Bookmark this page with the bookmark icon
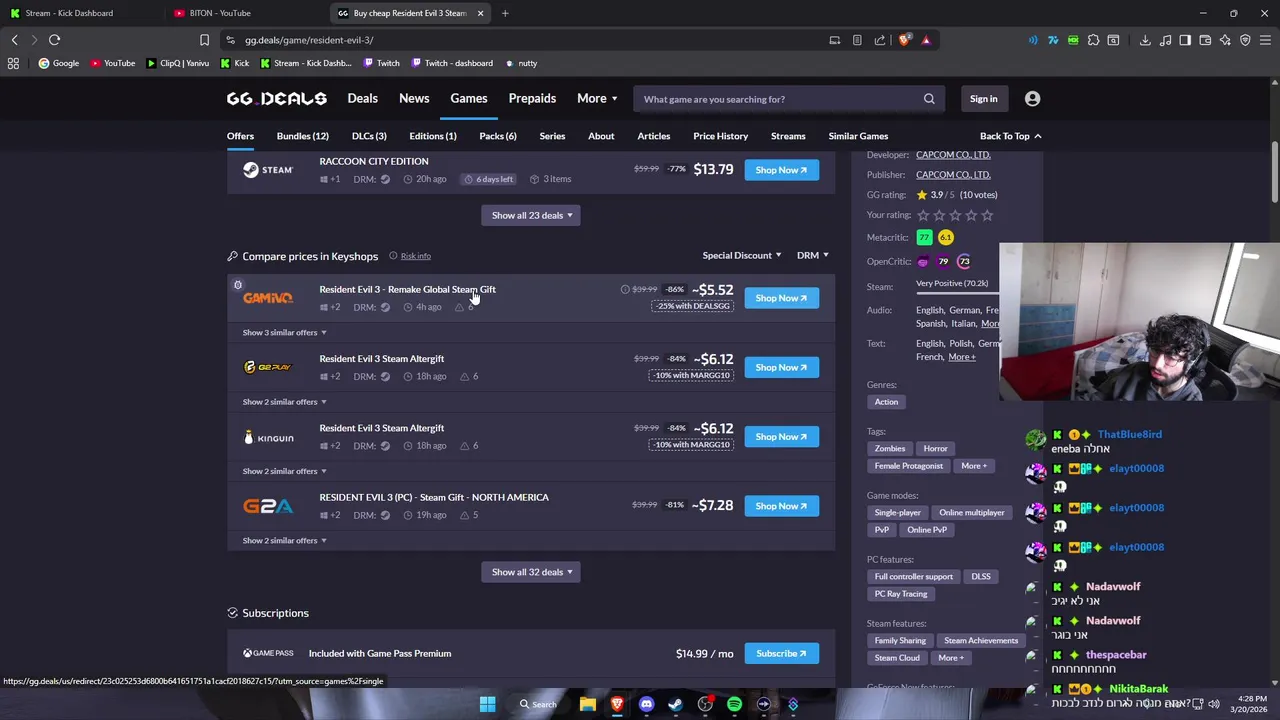1280x720 pixels. click(x=204, y=40)
